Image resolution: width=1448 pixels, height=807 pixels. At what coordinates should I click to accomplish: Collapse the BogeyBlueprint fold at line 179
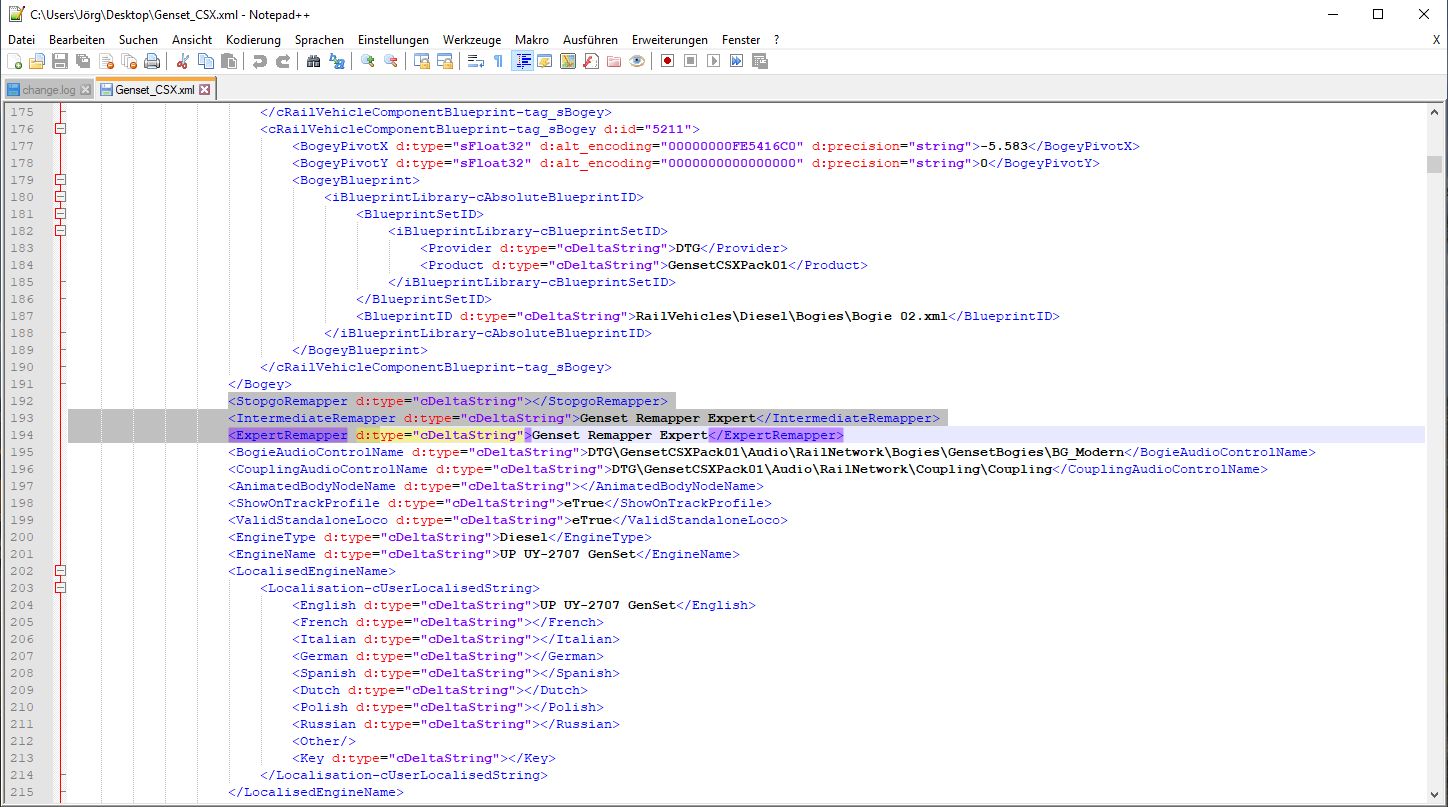(60, 180)
